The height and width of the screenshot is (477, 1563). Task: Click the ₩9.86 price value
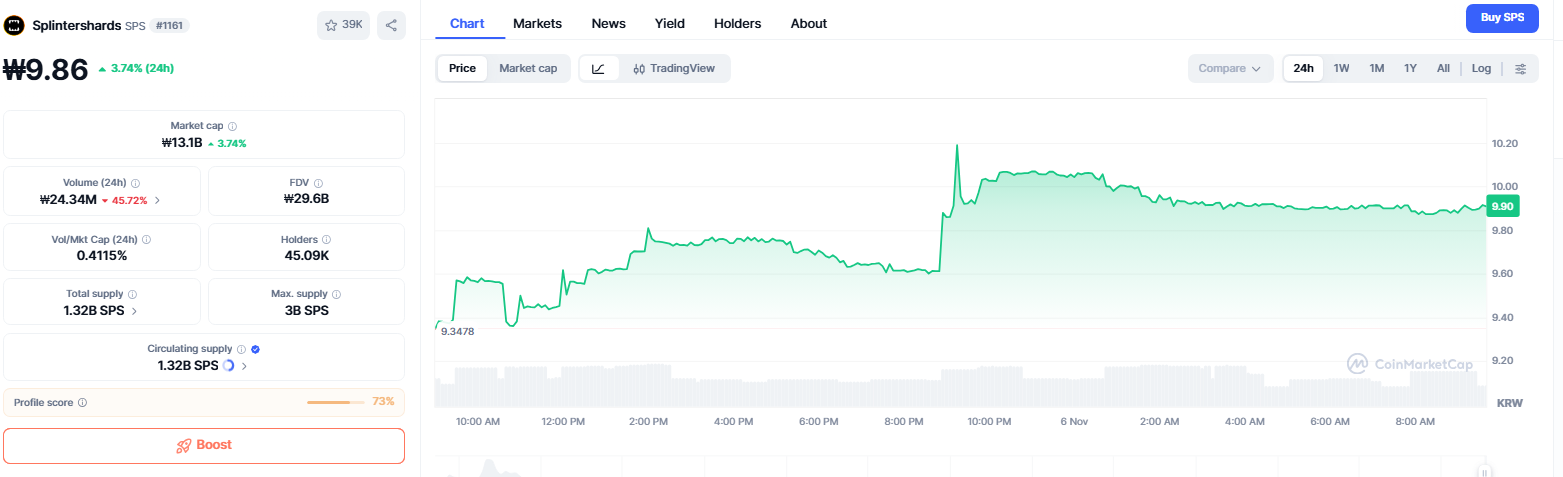[46, 69]
